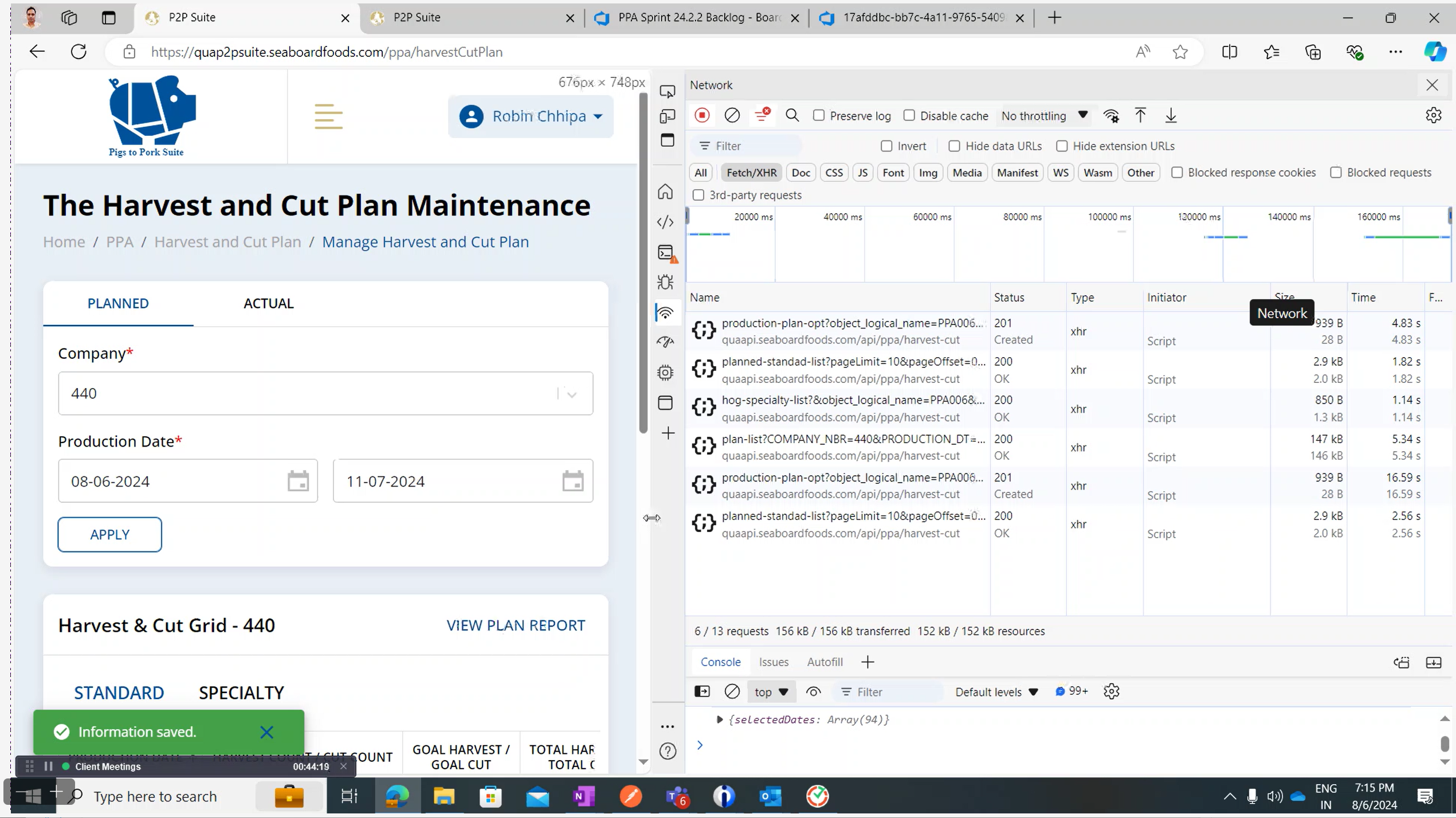Open the VIEW PLAN REPORT link

tap(516, 625)
